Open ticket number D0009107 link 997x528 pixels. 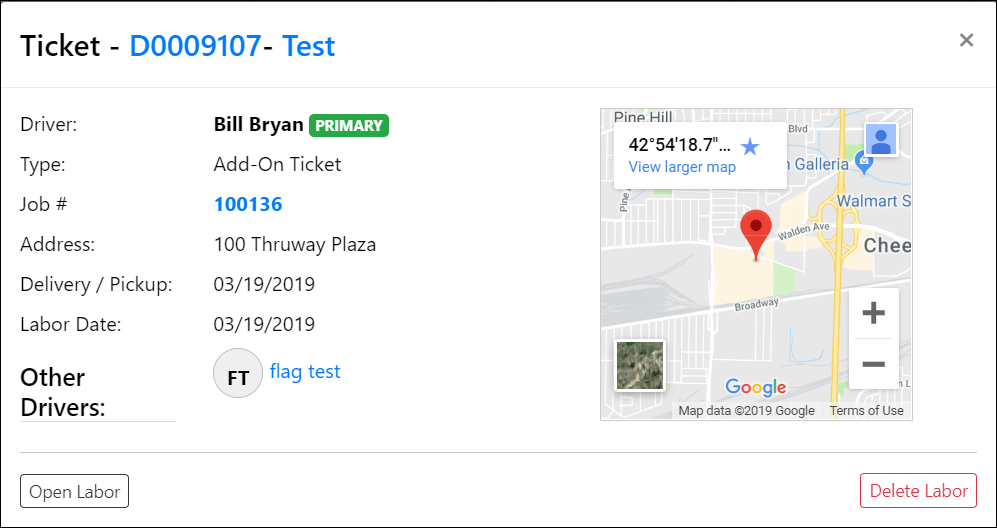195,46
